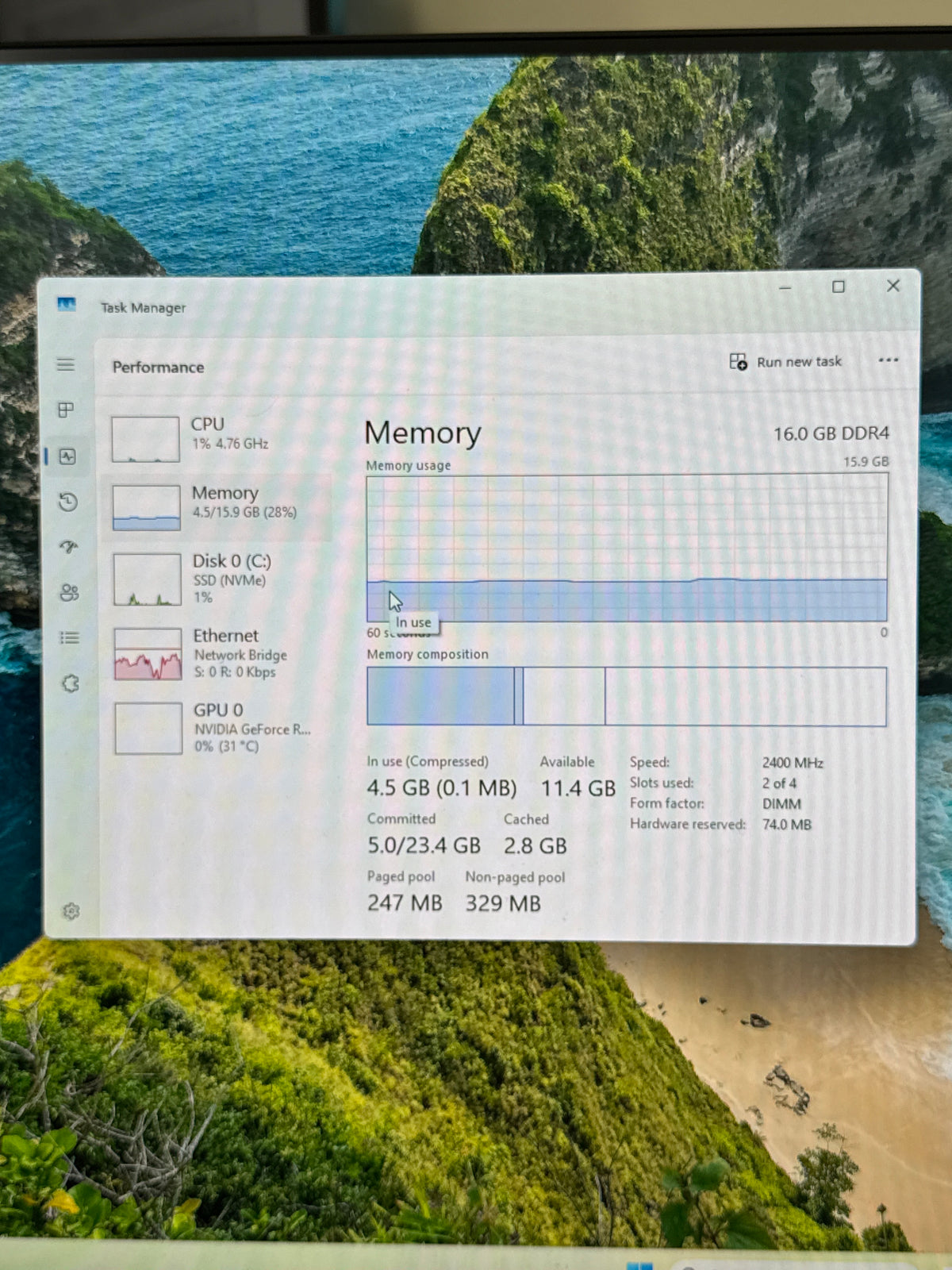Screen dimensions: 952x1270
Task: Click the "4.5 GB (0.1 MB)" in-use value
Action: pyautogui.click(x=441, y=788)
